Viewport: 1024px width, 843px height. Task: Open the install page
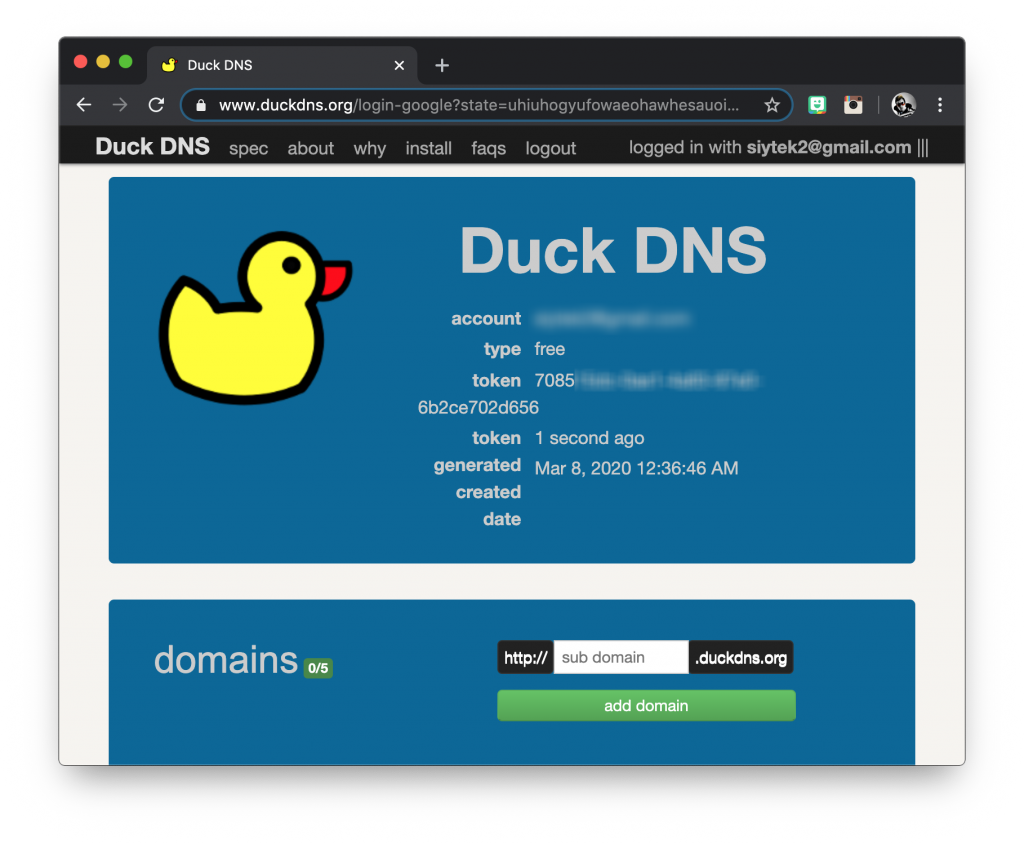[x=428, y=149]
